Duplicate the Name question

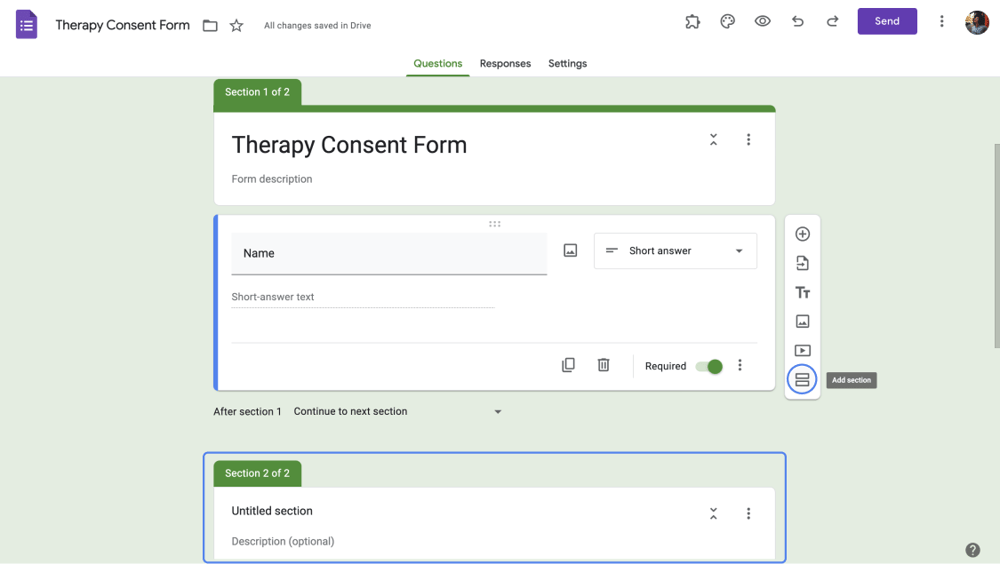[568, 365]
